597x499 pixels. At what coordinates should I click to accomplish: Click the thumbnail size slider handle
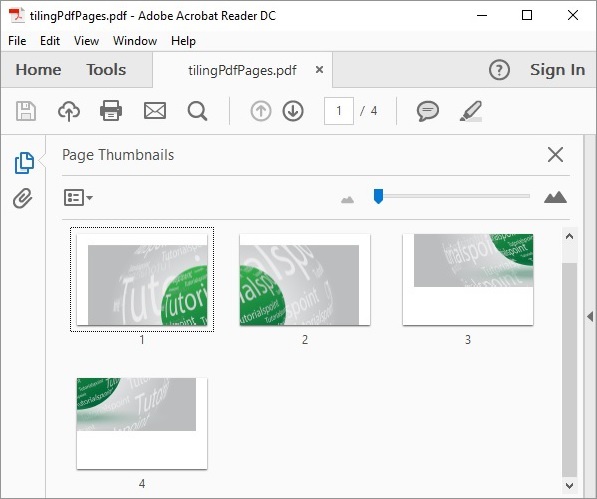point(378,196)
